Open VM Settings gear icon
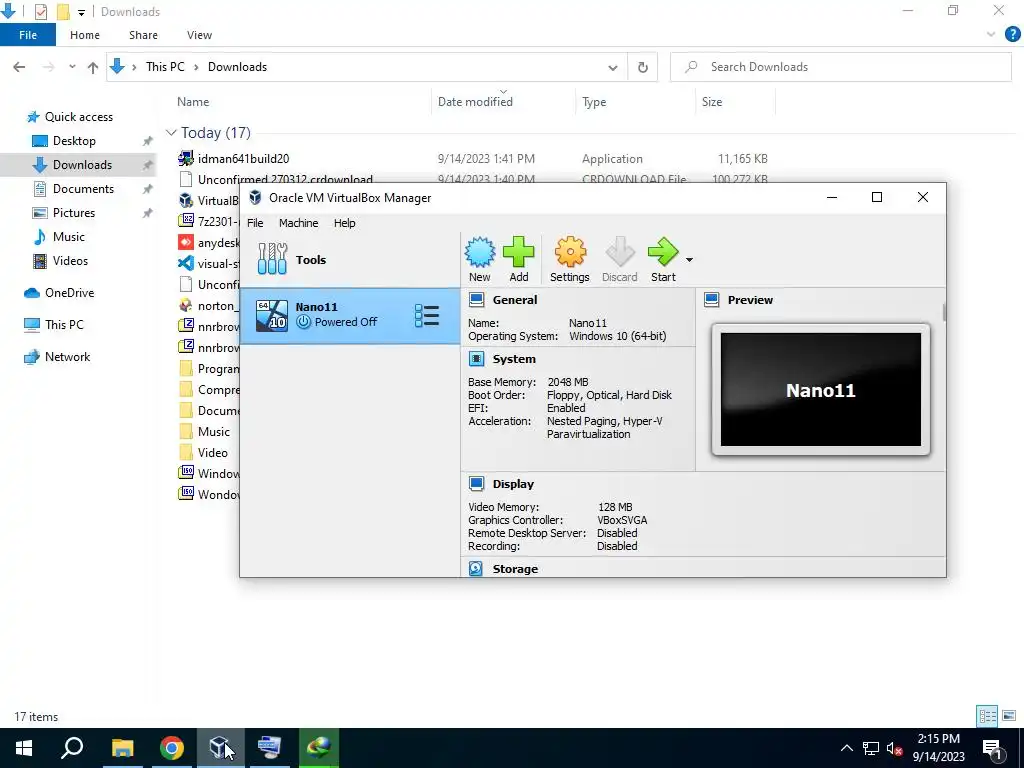This screenshot has height=768, width=1024. click(569, 259)
